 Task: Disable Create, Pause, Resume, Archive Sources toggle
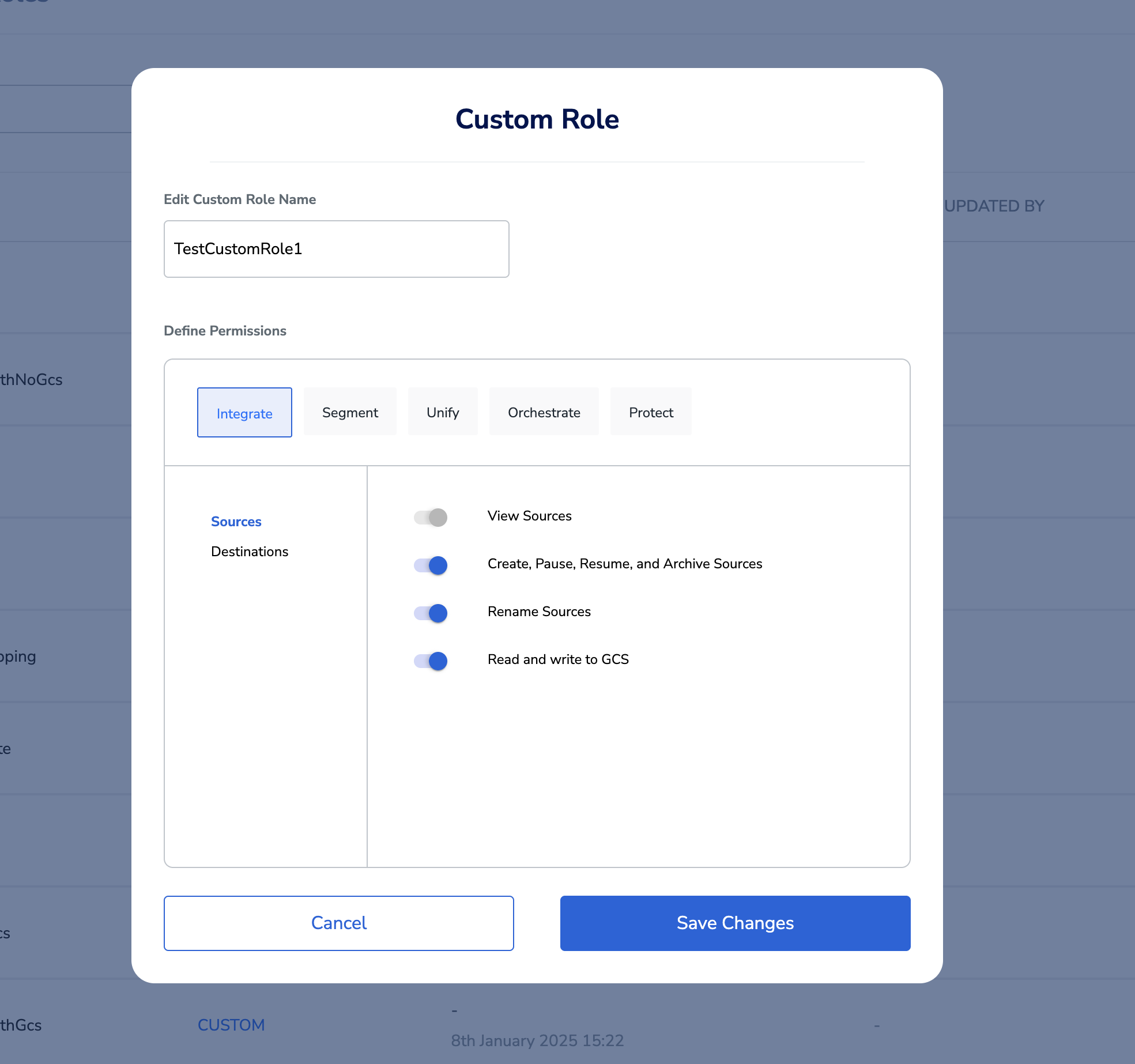431,565
